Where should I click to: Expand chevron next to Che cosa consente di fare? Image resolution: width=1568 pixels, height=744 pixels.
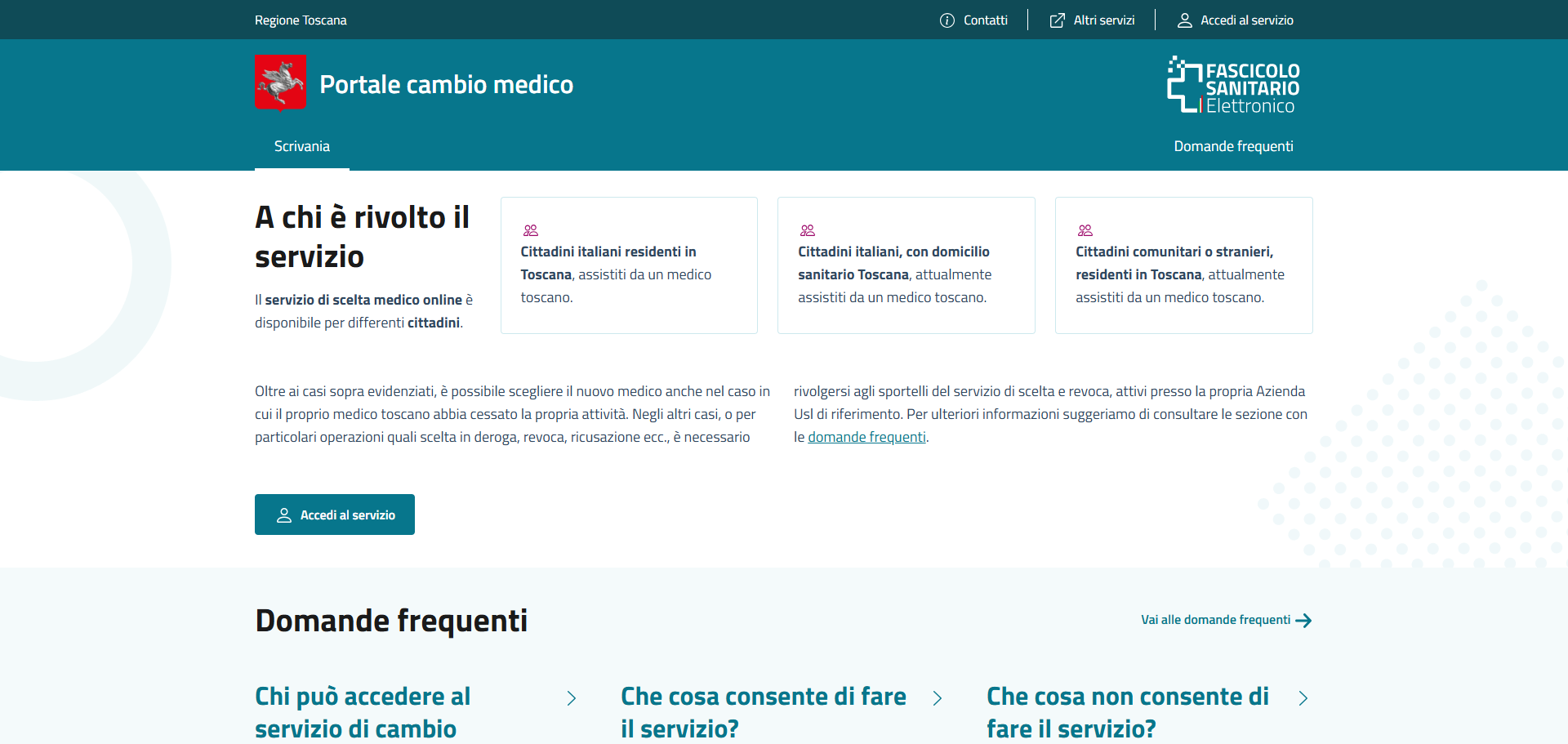pyautogui.click(x=938, y=698)
